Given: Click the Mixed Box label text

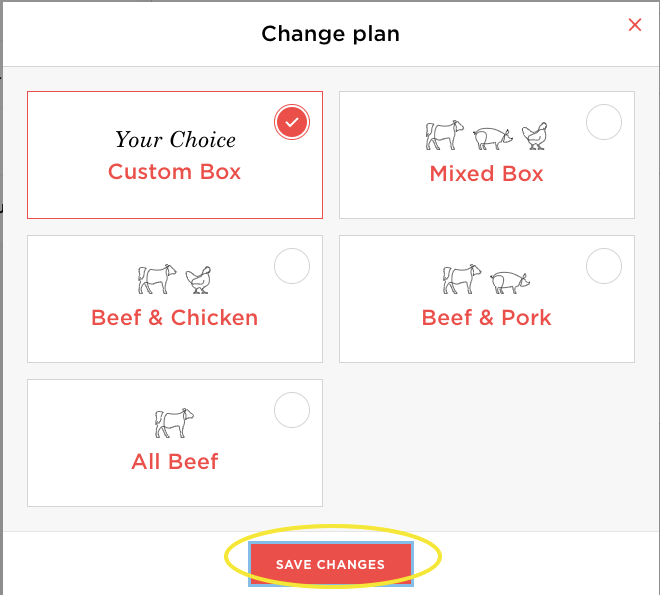Looking at the screenshot, I should [487, 174].
